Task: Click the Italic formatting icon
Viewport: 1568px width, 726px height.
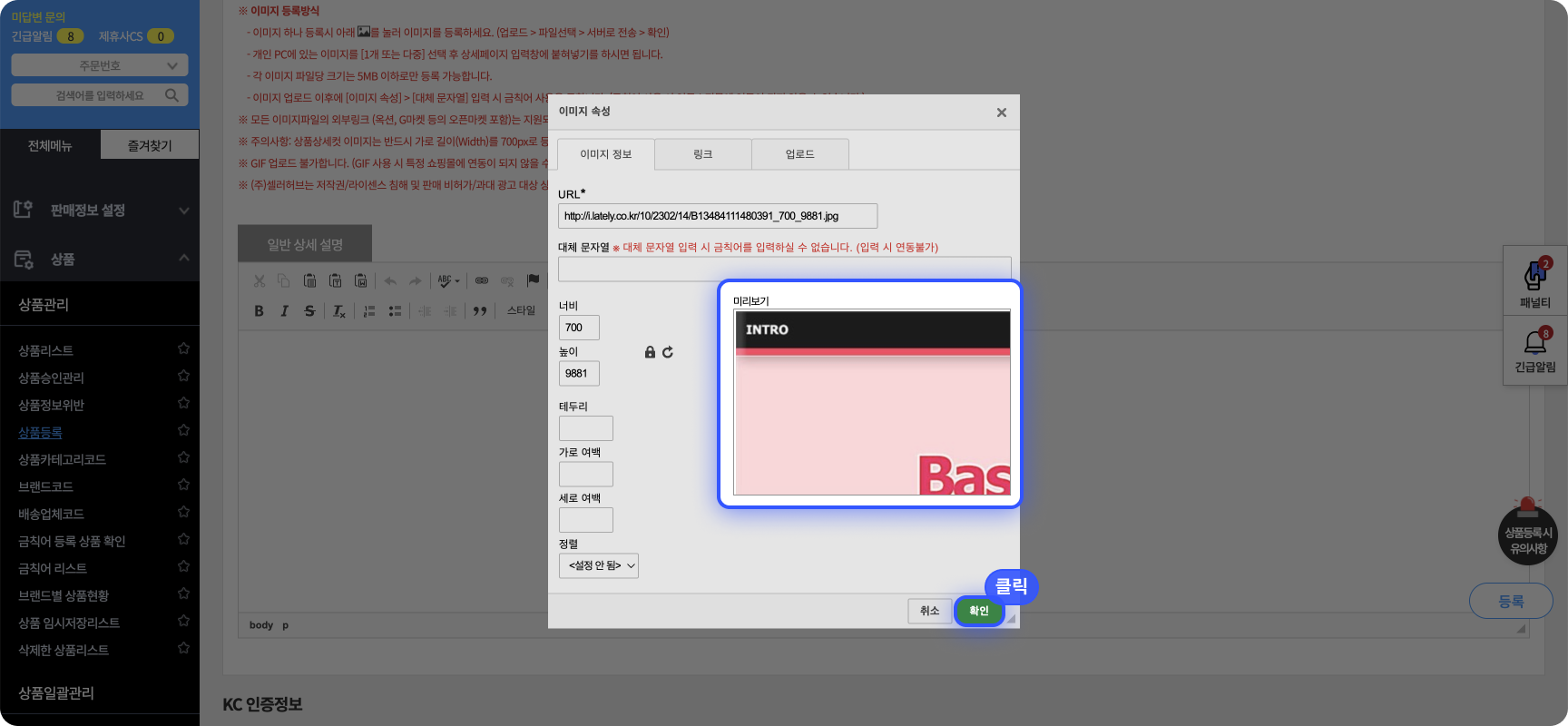Action: pos(284,311)
